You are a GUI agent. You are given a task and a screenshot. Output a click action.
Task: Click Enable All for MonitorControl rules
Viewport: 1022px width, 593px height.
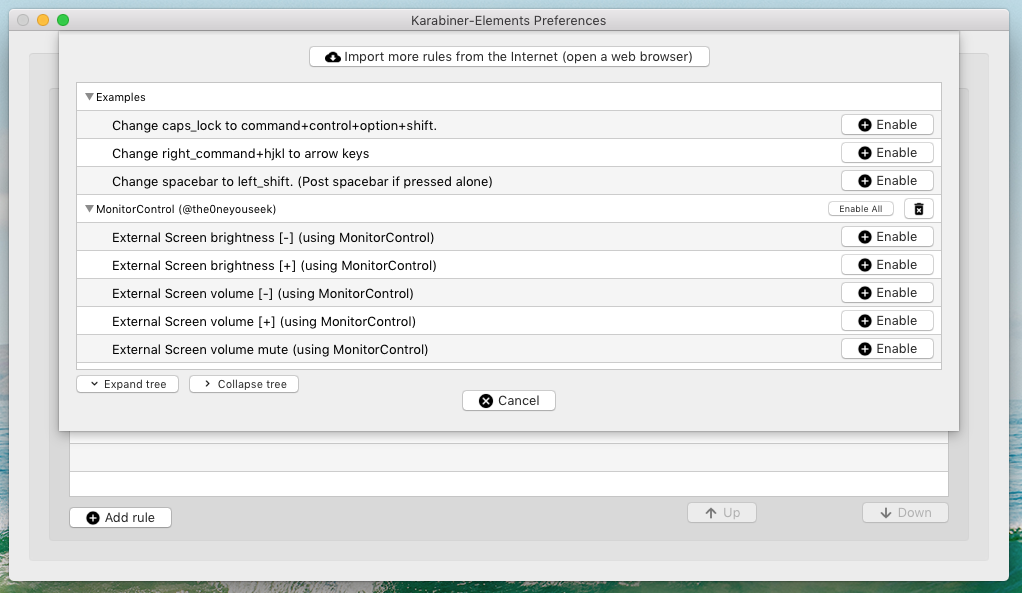[861, 208]
